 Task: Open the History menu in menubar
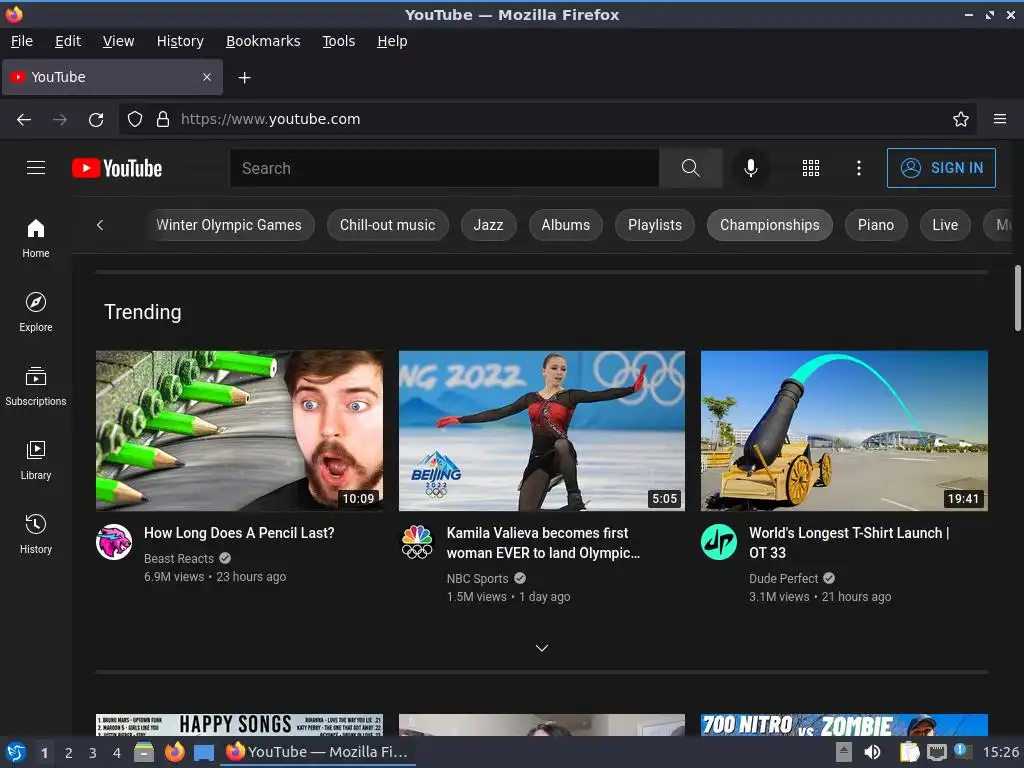(x=180, y=41)
